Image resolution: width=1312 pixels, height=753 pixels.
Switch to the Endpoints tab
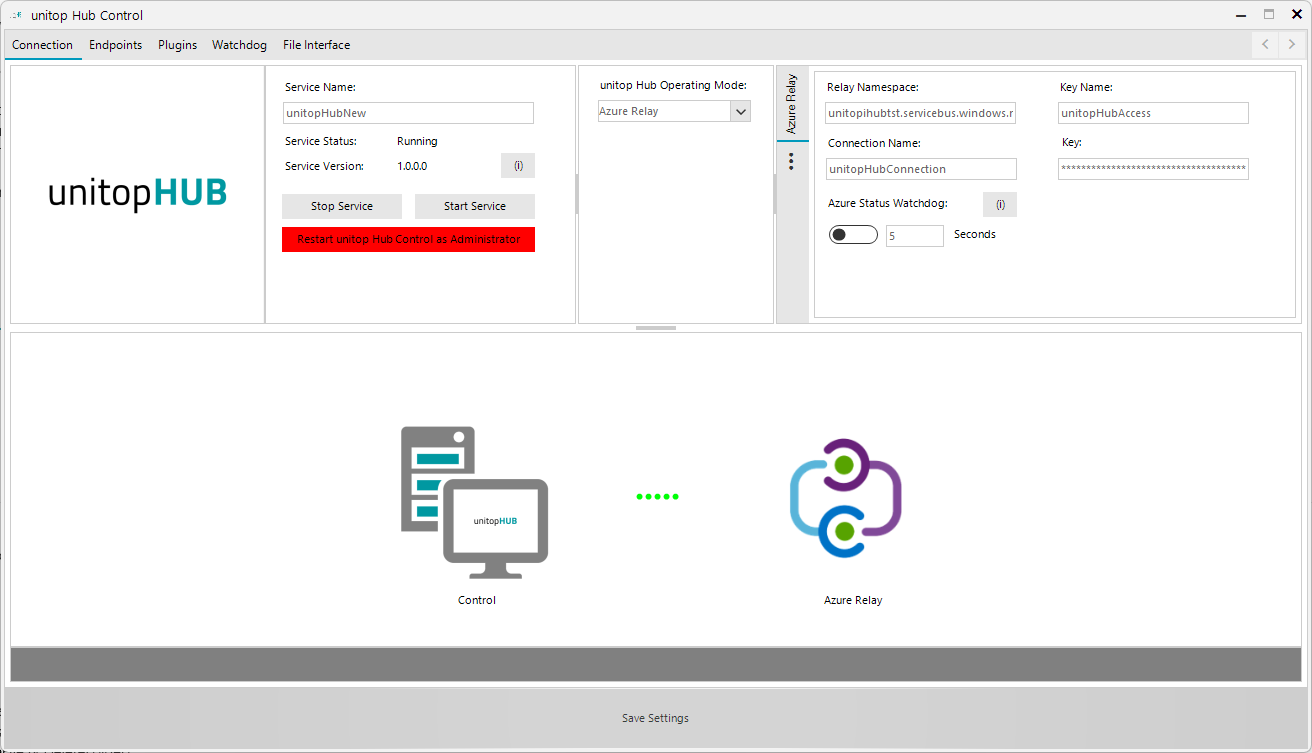[x=115, y=44]
